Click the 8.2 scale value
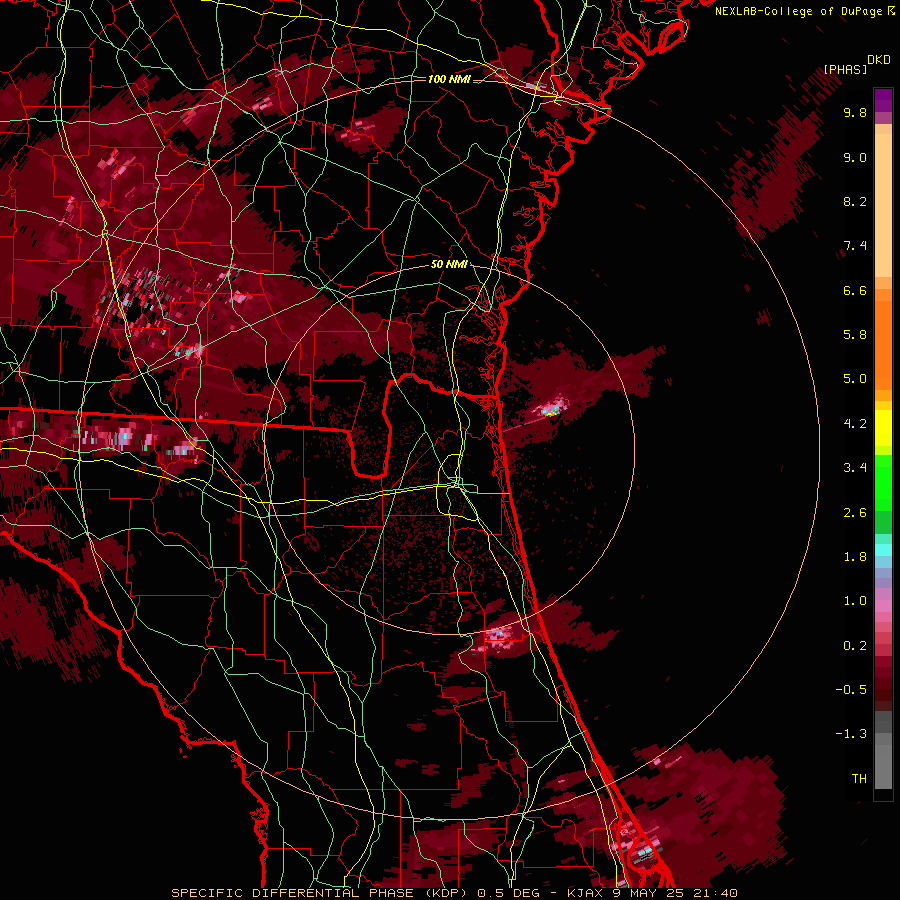The width and height of the screenshot is (900, 900). click(x=855, y=201)
